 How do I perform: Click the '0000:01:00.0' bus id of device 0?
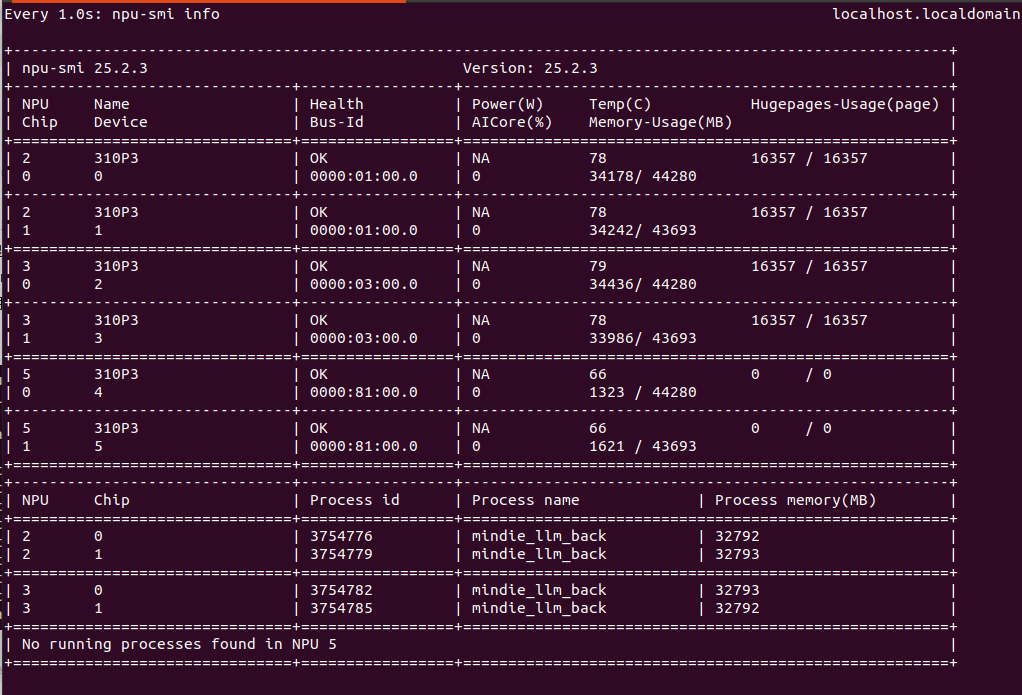point(364,177)
